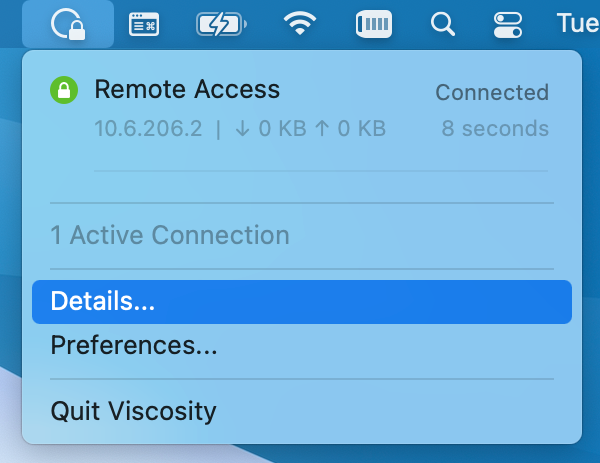This screenshot has width=600, height=463.
Task: Open the Wi-Fi menu bar icon
Action: 299,23
